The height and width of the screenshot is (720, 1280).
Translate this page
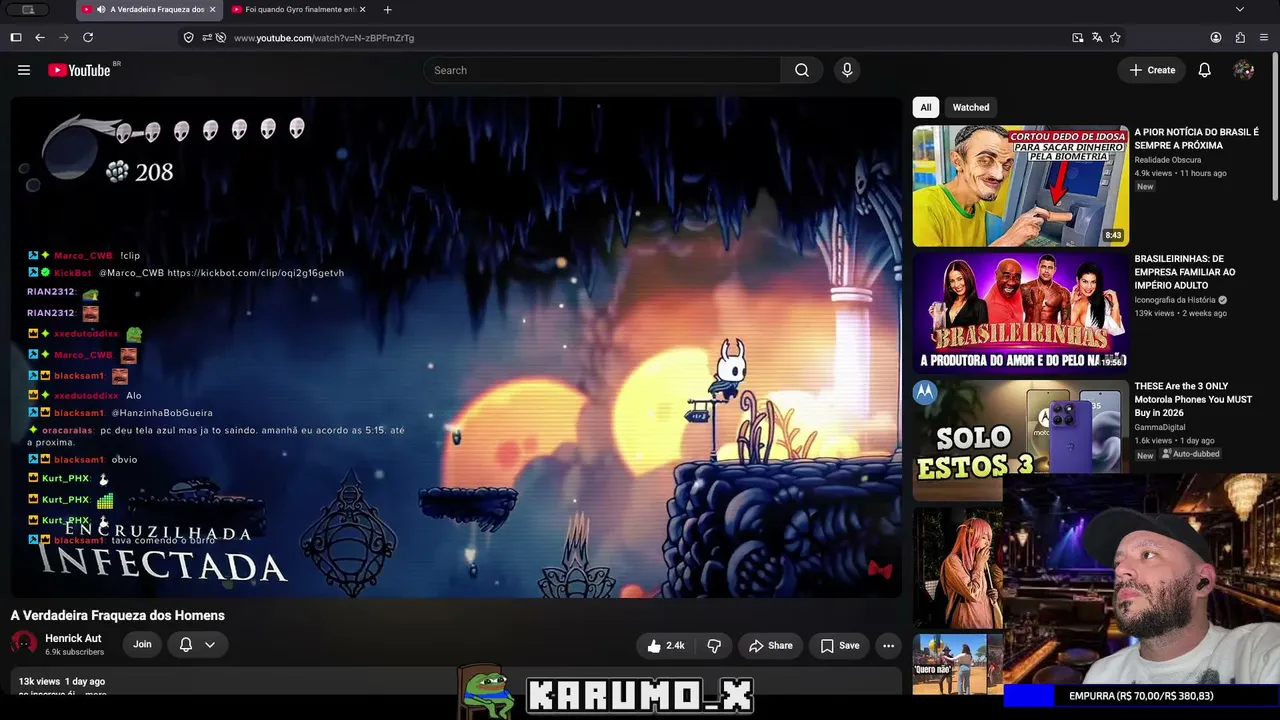pyautogui.click(x=1097, y=38)
